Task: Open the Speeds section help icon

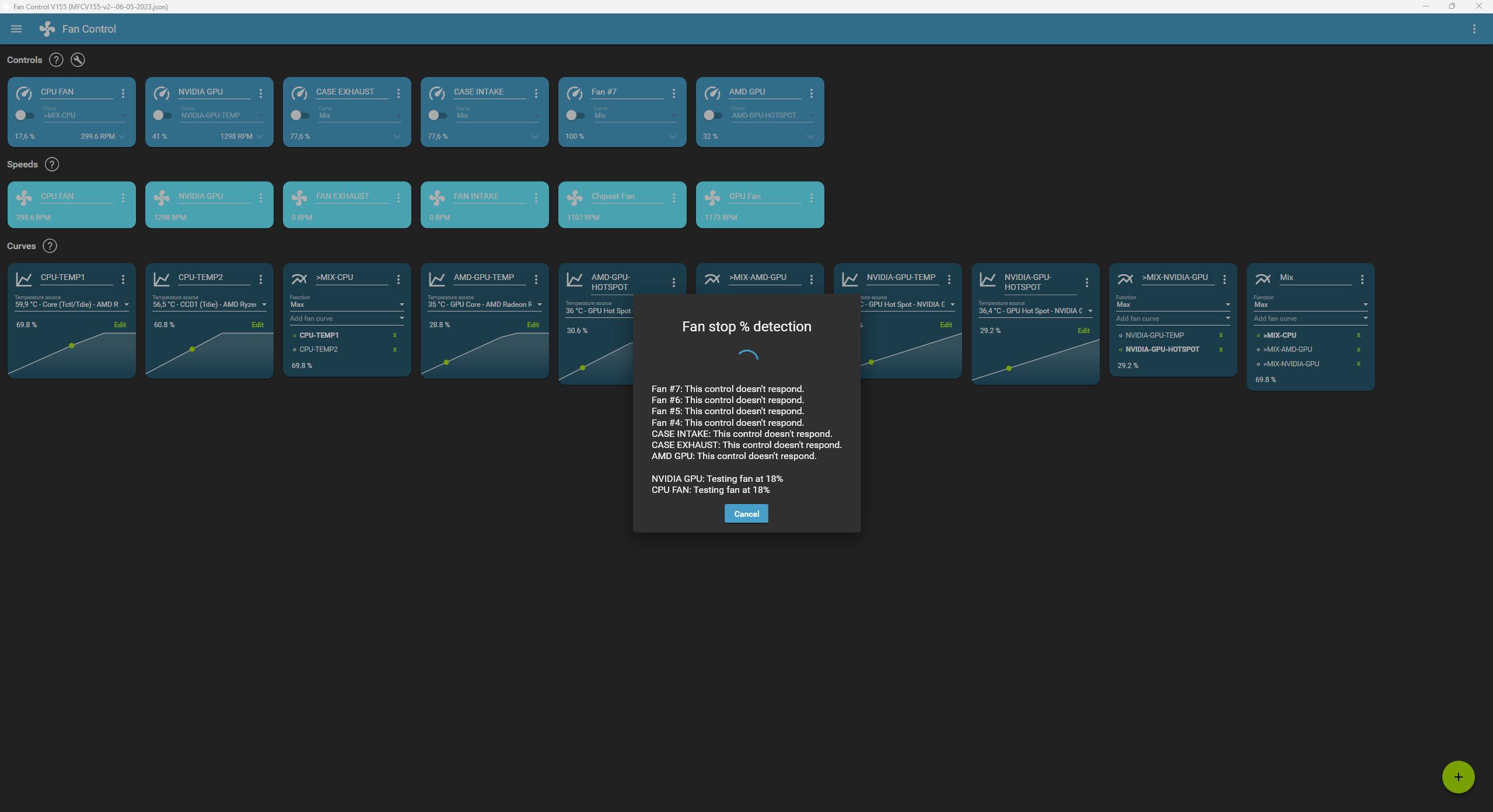Action: [51, 164]
